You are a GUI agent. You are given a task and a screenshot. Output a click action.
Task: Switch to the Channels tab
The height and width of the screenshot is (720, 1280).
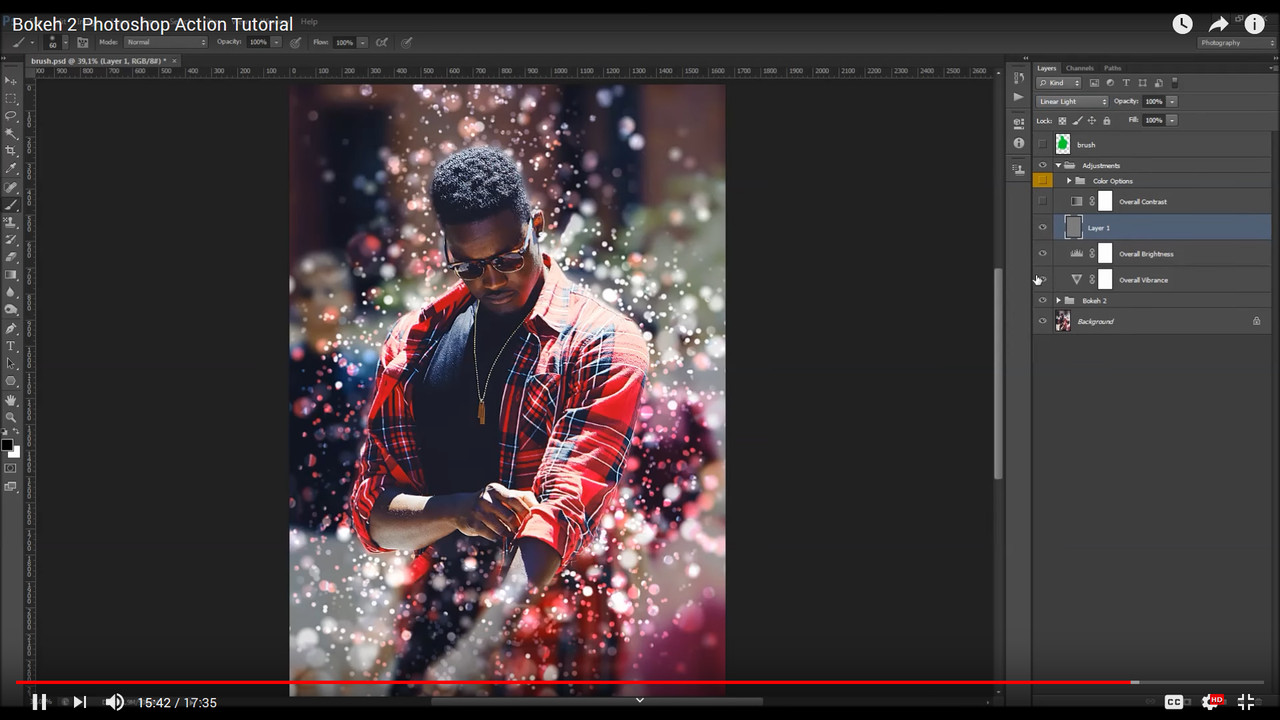click(x=1079, y=68)
